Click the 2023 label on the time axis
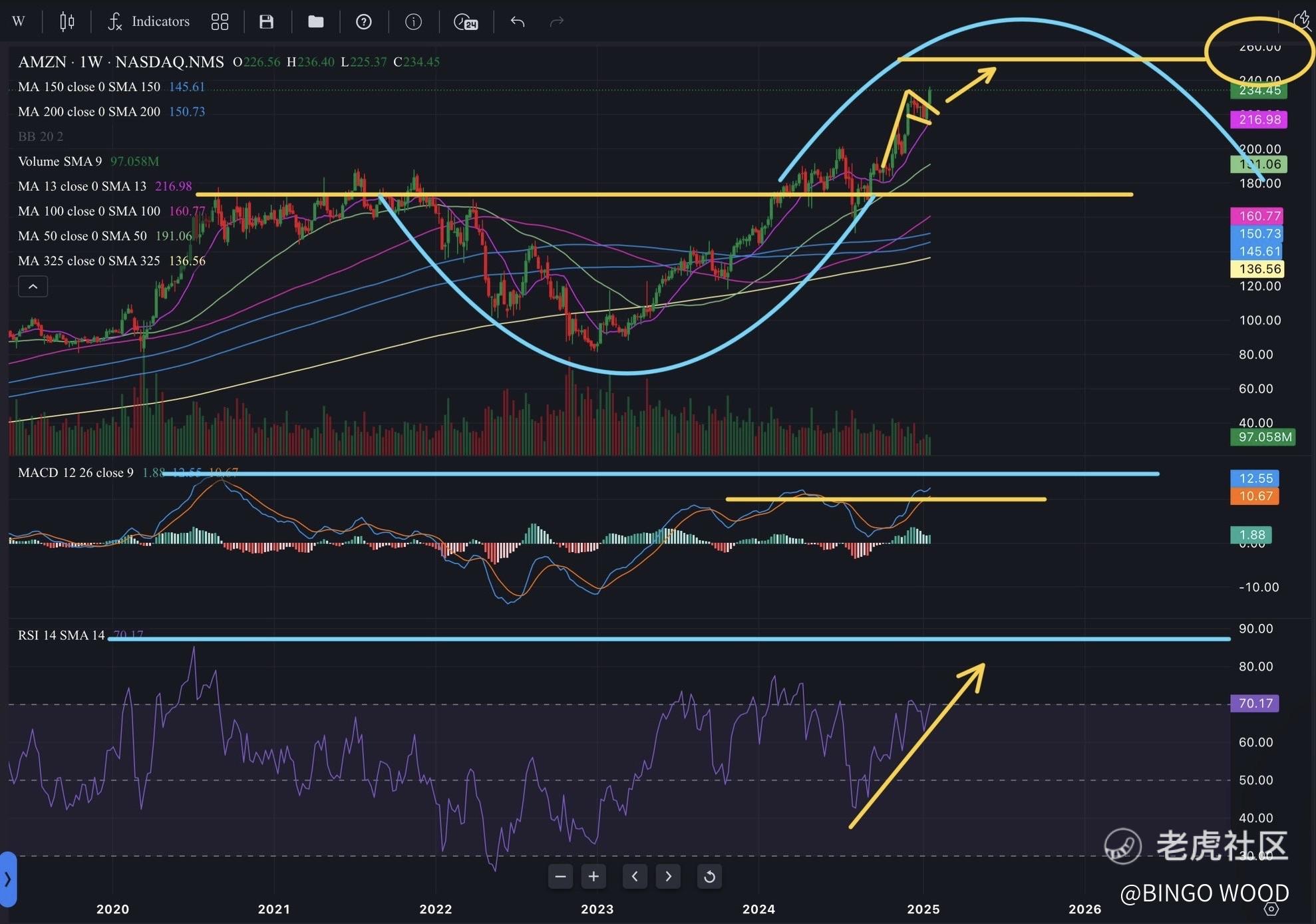The image size is (1316, 924). click(x=597, y=909)
